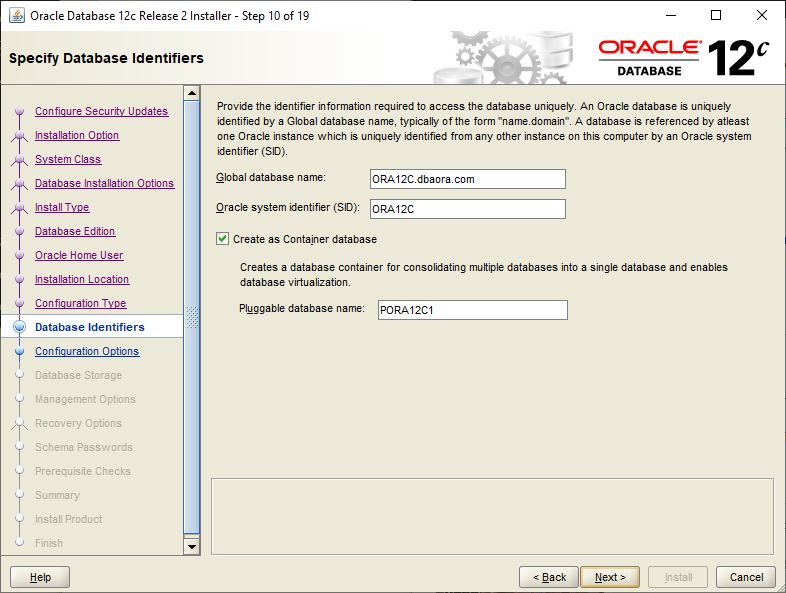
Task: Return to the Install Type step
Action: click(x=62, y=207)
